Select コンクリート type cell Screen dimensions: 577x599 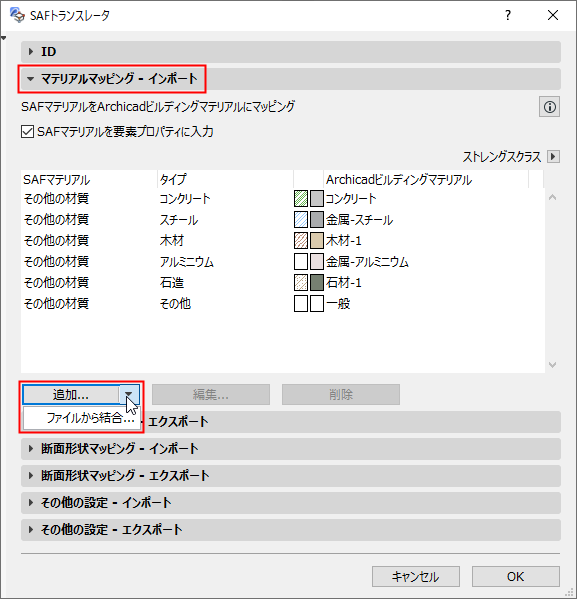point(185,199)
